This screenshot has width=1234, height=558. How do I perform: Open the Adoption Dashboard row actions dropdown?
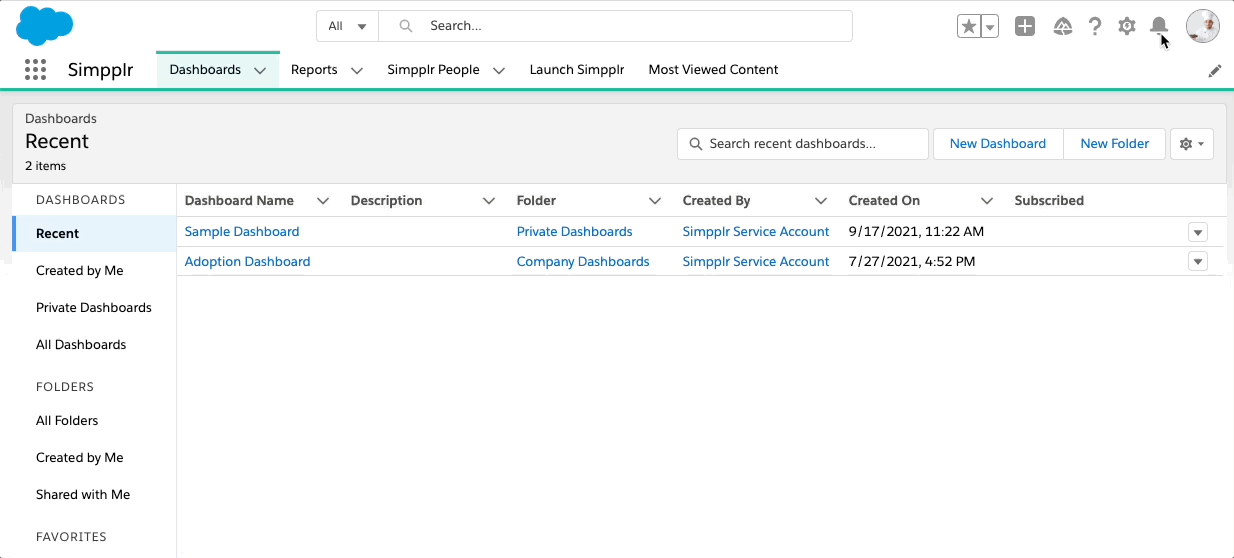(1198, 262)
